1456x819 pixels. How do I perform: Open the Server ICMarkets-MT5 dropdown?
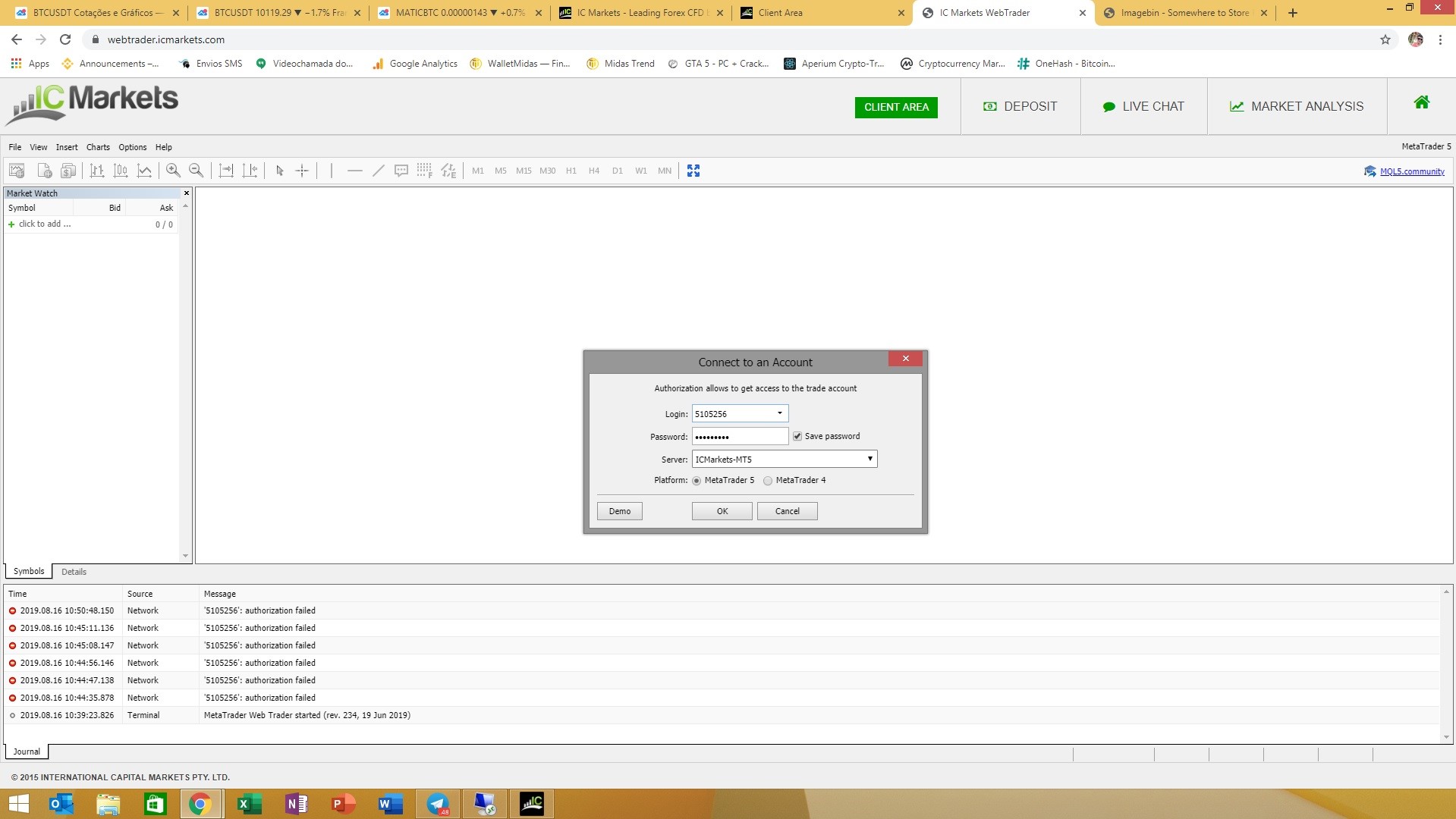785,459
